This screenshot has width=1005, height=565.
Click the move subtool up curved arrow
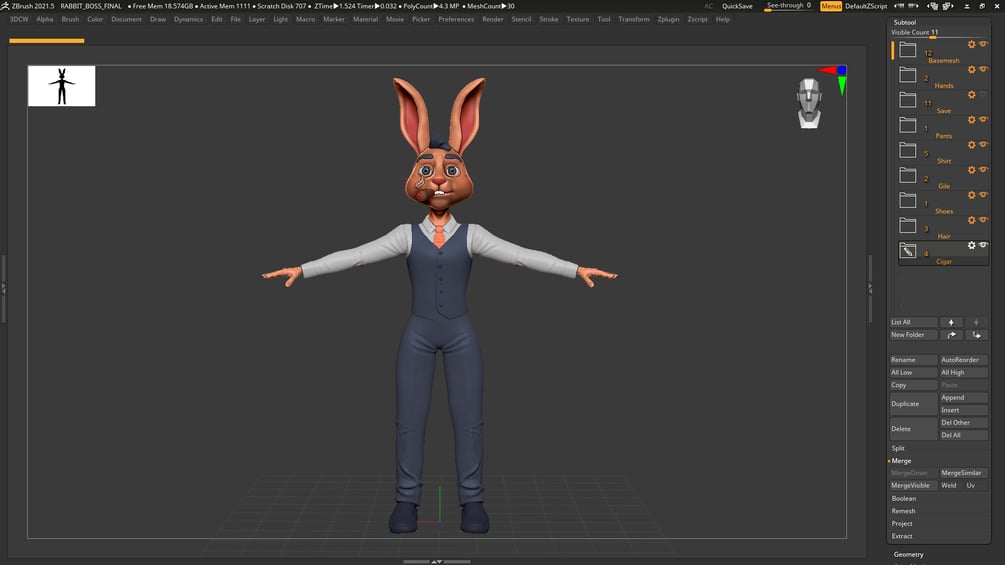pyautogui.click(x=951, y=335)
